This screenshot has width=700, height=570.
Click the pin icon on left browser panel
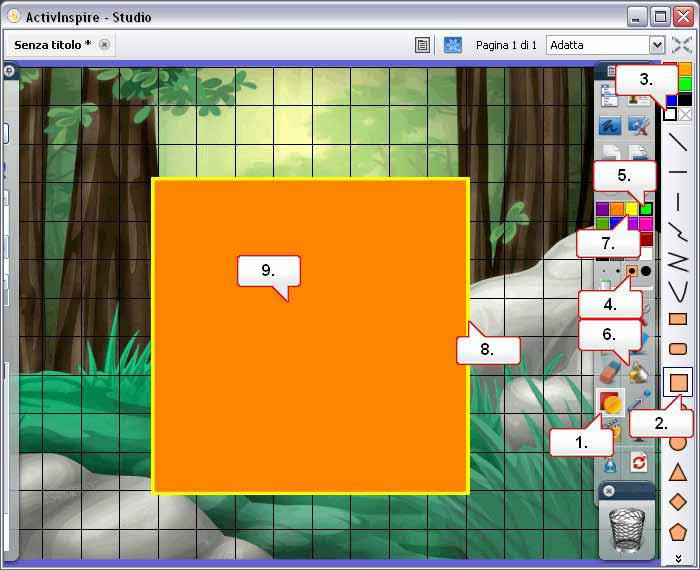[x=9, y=71]
